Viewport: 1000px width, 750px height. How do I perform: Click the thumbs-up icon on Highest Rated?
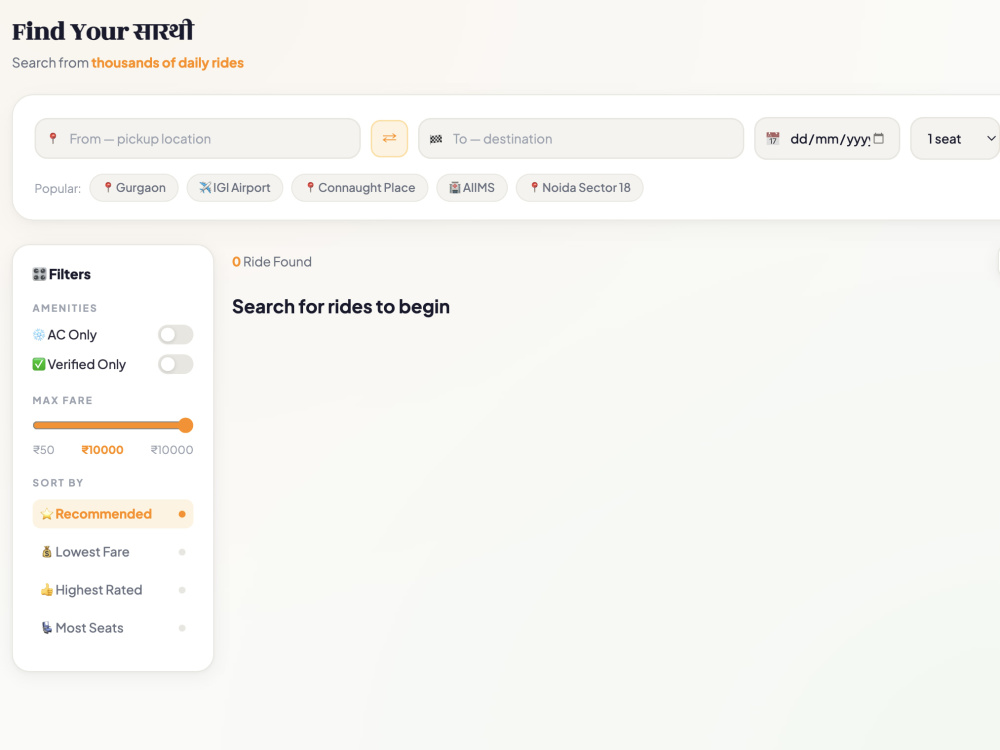click(47, 590)
